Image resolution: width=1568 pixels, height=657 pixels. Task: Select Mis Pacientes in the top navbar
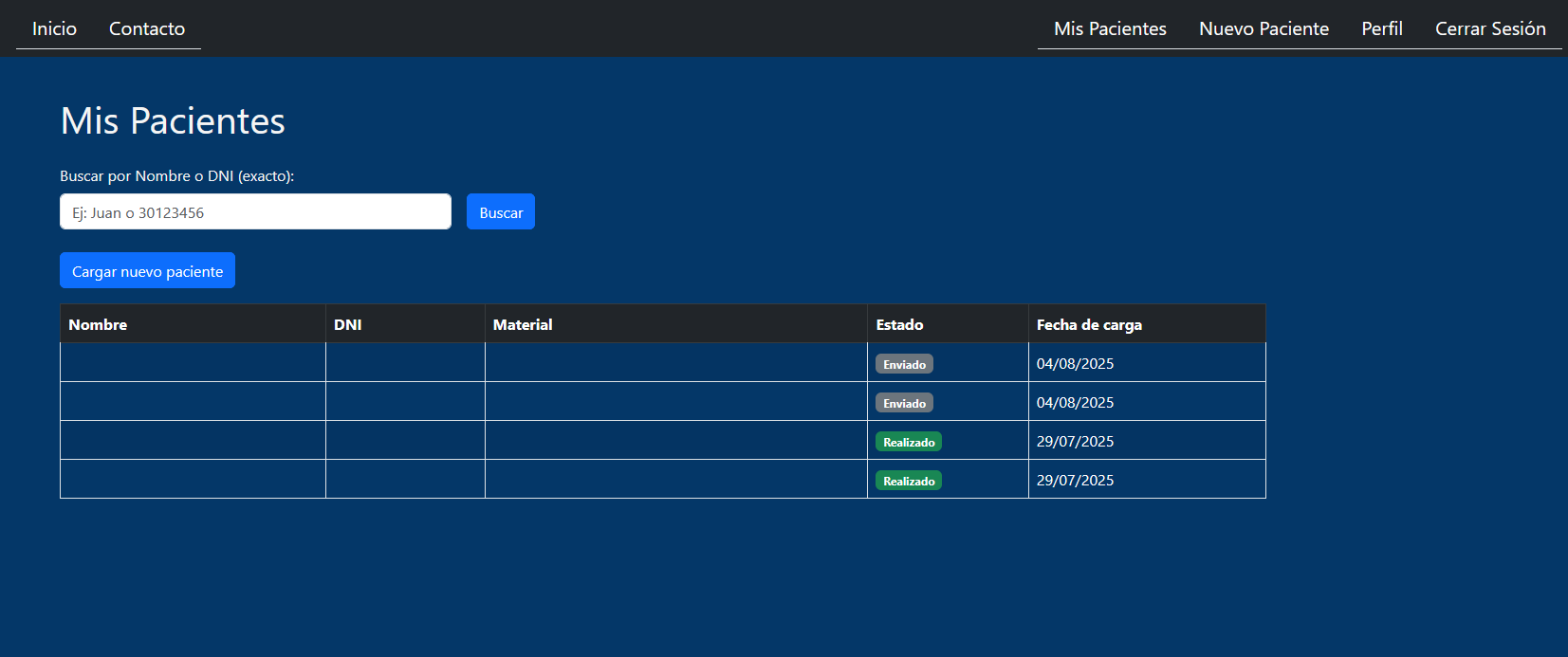1110,28
